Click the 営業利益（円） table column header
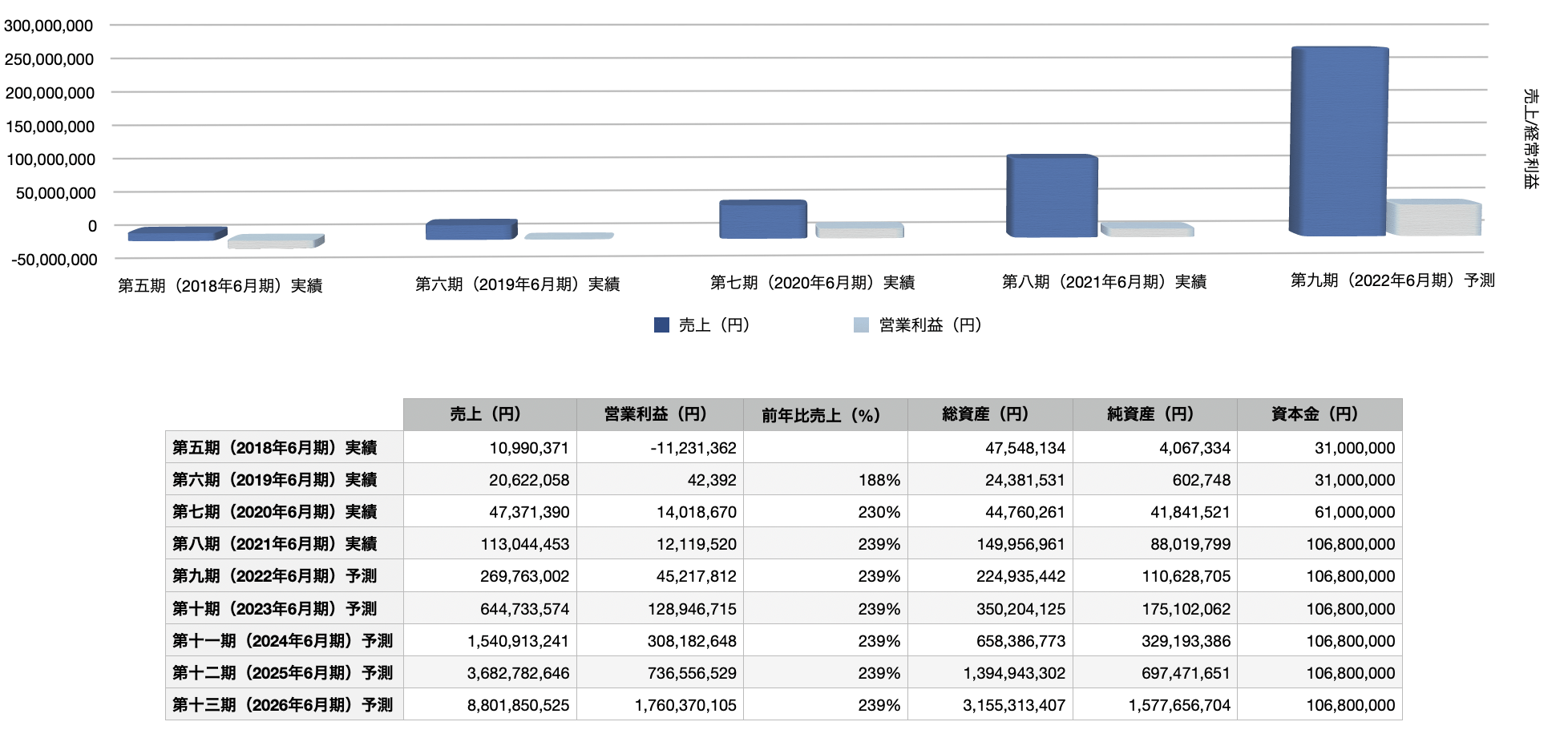 pos(659,414)
